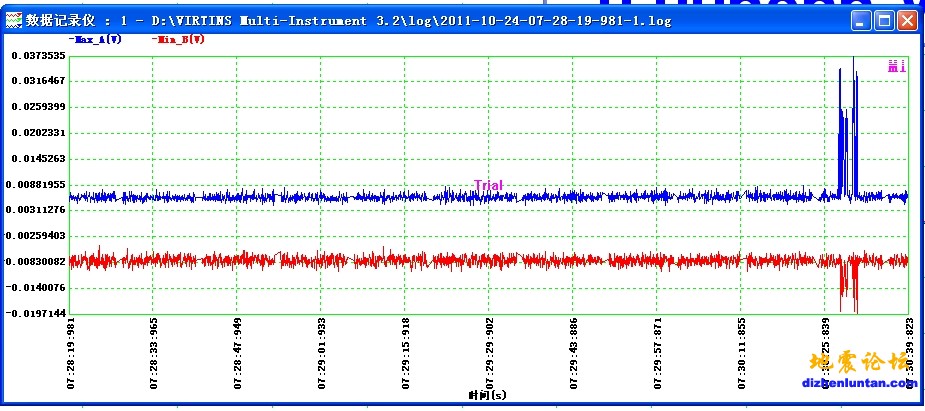
Task: Select the Max_A(V) legend entry
Action: point(96,40)
